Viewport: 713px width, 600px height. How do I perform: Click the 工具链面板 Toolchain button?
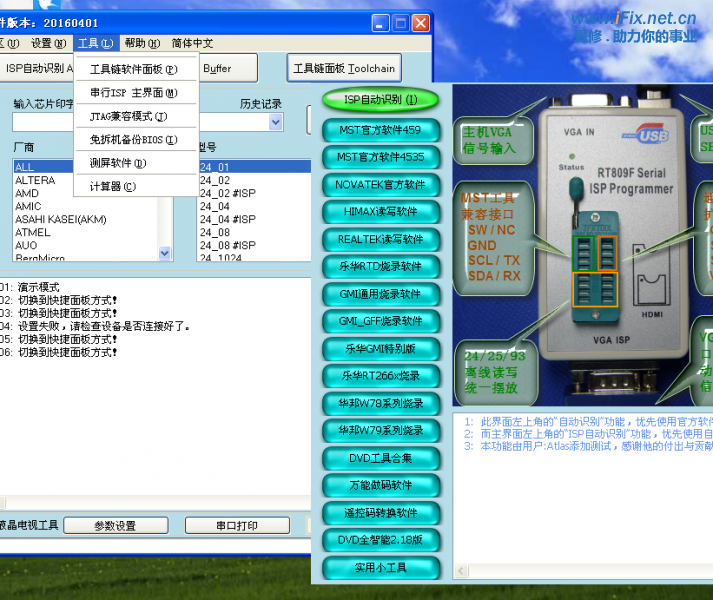[x=344, y=68]
